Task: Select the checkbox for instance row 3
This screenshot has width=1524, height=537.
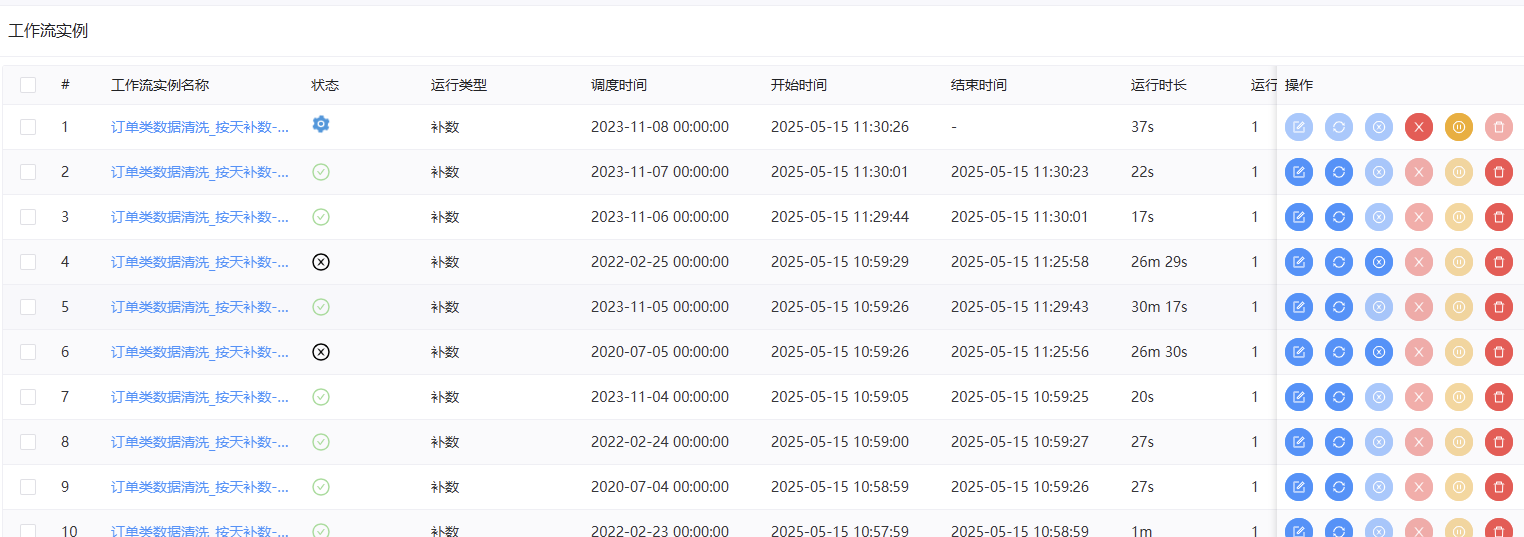Action: point(28,217)
